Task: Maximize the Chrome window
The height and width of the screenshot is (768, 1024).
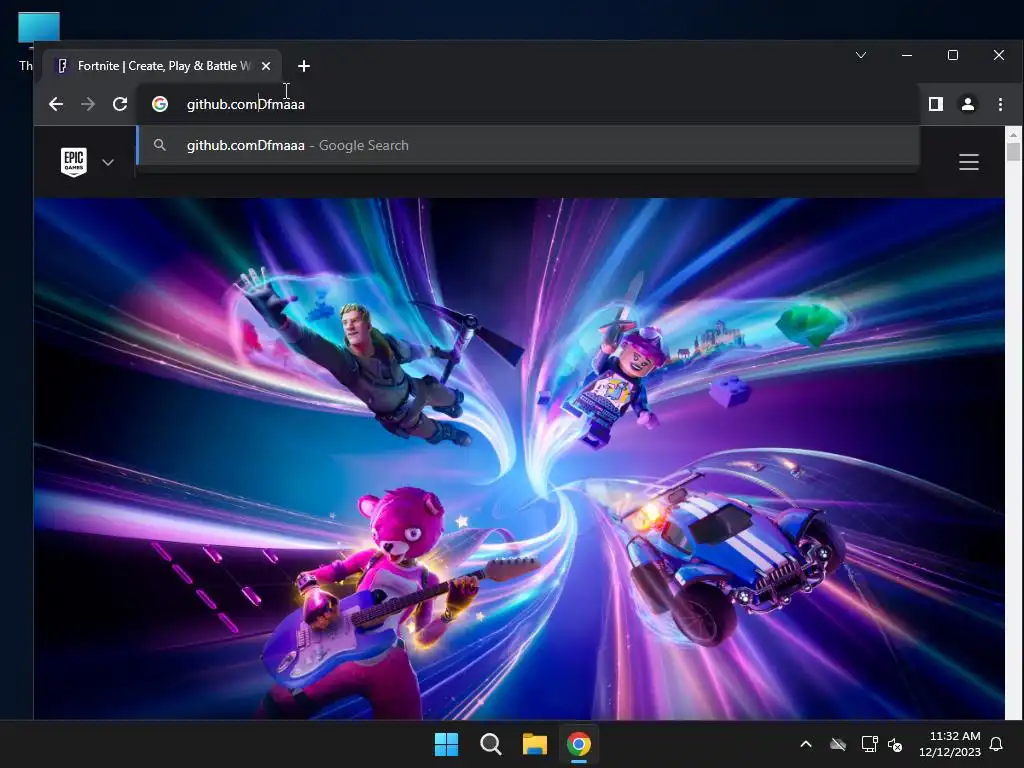Action: point(953,55)
